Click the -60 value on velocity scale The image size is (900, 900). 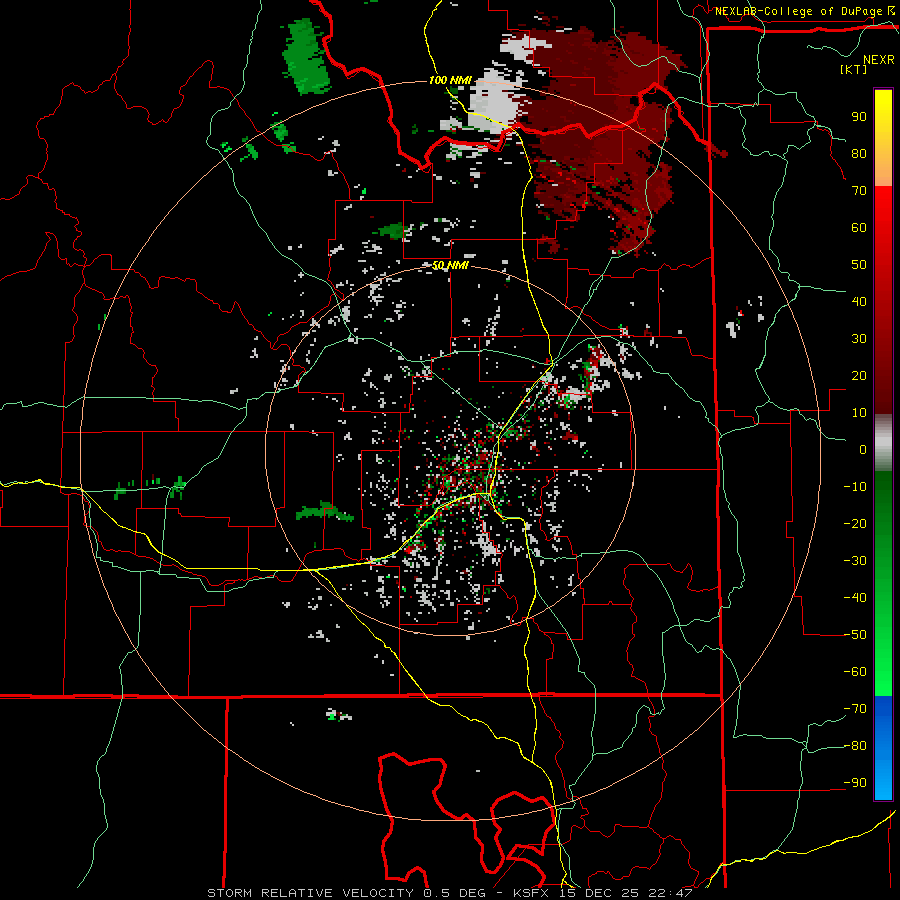tap(855, 672)
